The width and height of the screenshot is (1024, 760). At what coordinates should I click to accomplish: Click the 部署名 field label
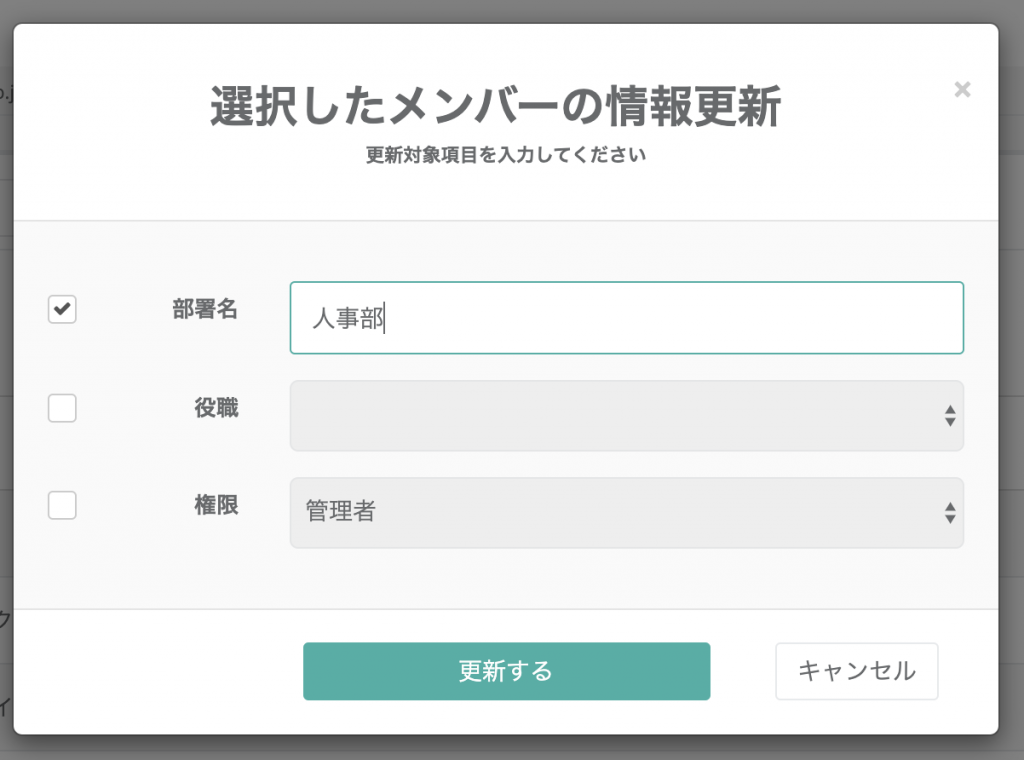[205, 309]
